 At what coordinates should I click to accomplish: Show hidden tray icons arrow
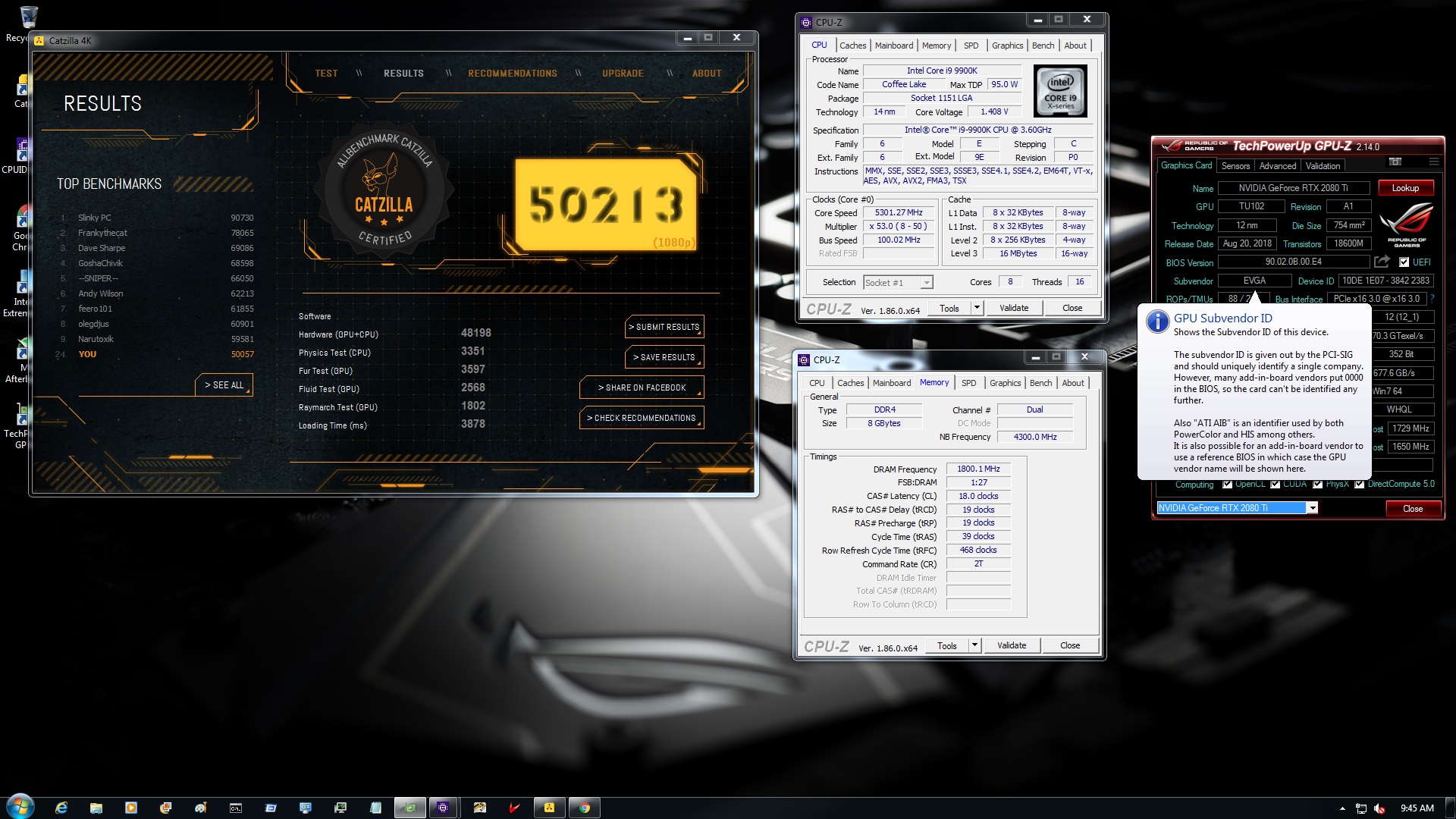coord(1342,808)
